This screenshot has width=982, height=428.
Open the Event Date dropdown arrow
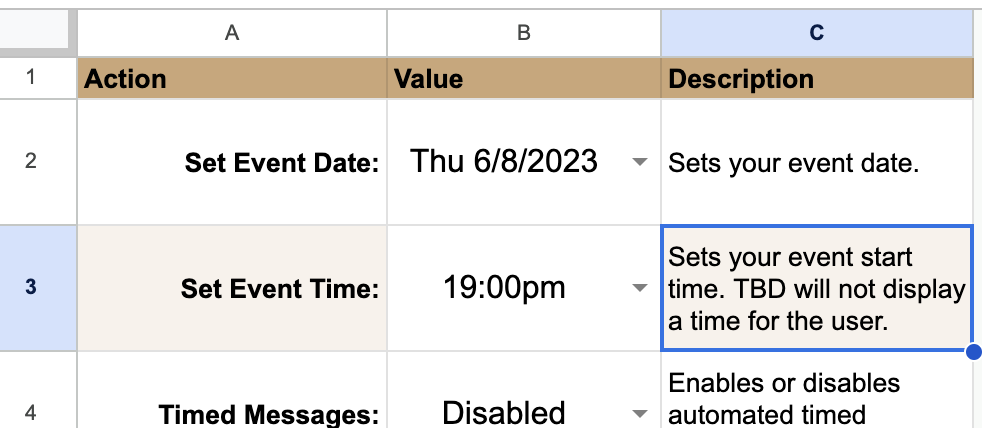tap(640, 162)
